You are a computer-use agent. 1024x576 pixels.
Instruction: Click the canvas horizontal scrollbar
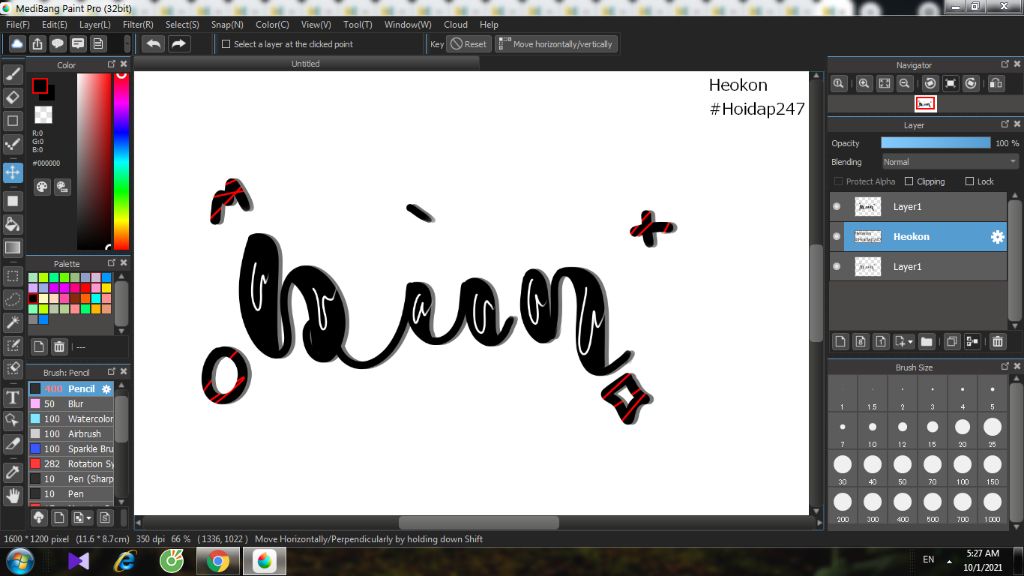pyautogui.click(x=479, y=522)
